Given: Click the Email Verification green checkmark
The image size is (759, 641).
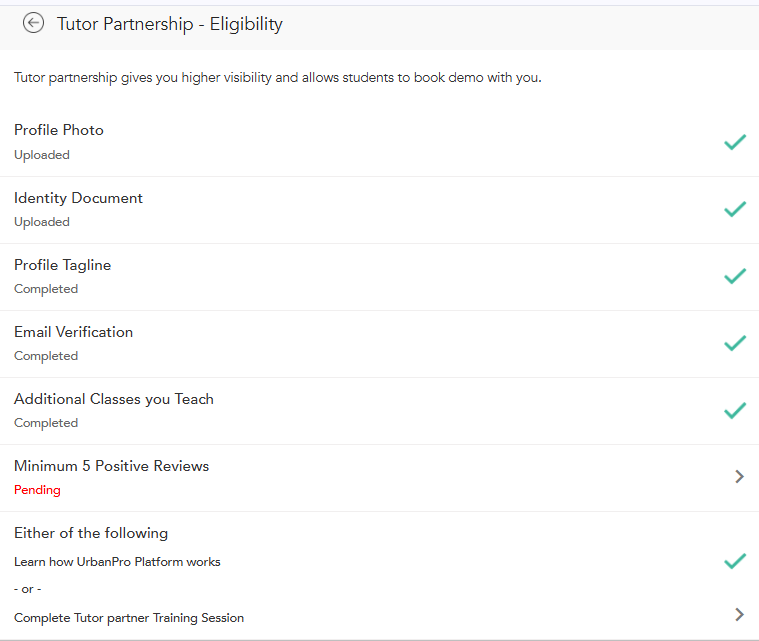Looking at the screenshot, I should [x=735, y=343].
